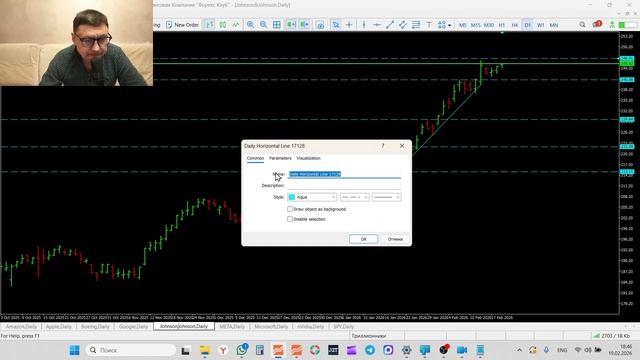This screenshot has width=640, height=360.
Task: Tile chart windows with grid icon
Action: click(277, 25)
